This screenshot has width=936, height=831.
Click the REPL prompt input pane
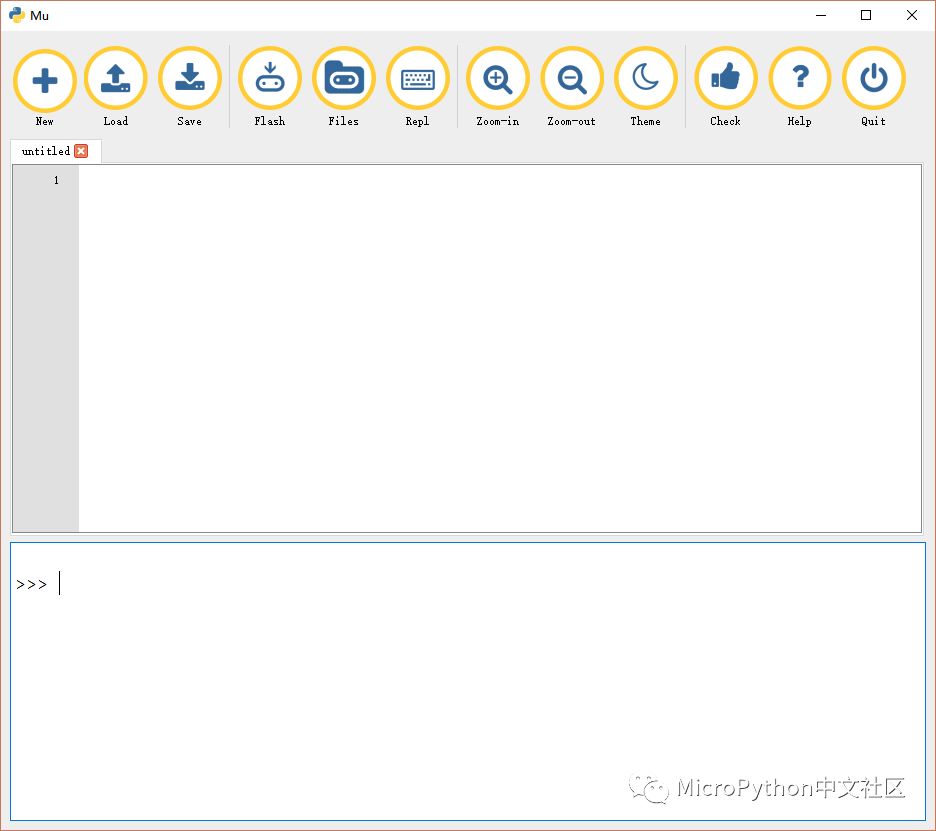(x=468, y=681)
